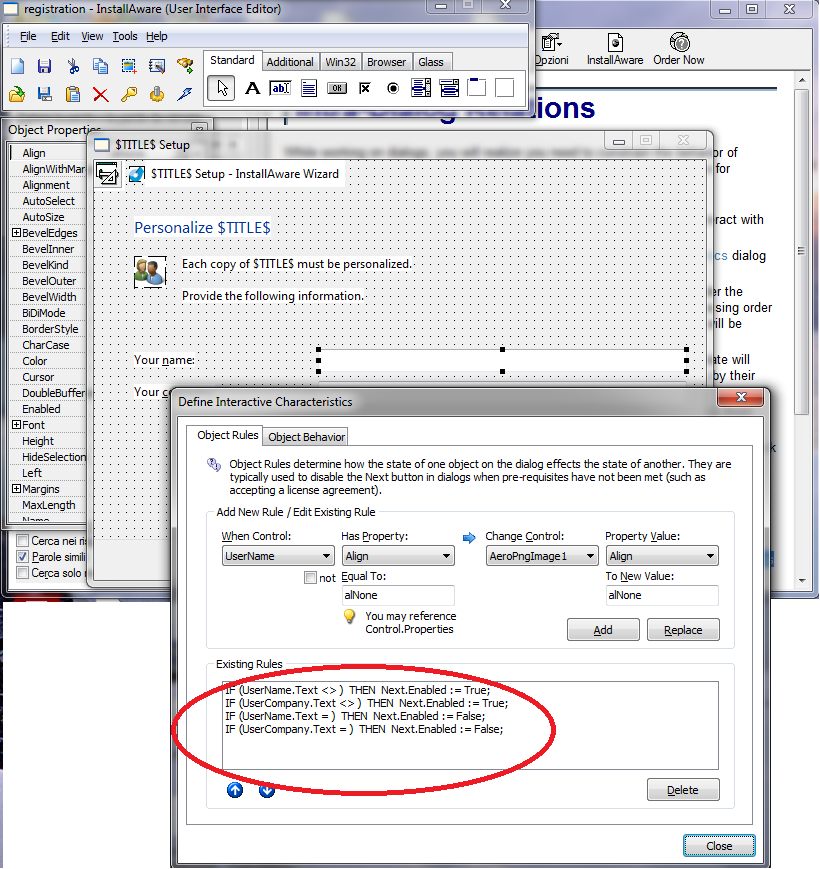Expand the Font property
Screen dimensions: 820x869
click(x=17, y=425)
